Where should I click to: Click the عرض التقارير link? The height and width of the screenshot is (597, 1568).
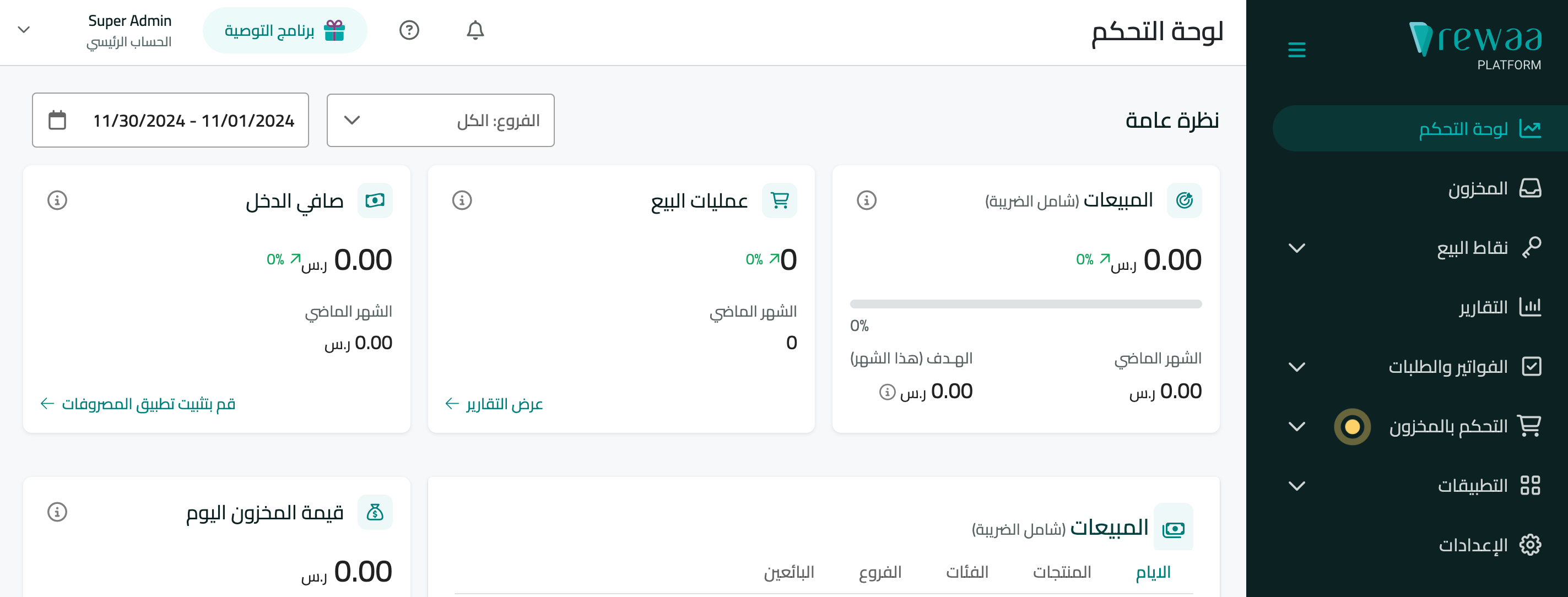tap(494, 404)
